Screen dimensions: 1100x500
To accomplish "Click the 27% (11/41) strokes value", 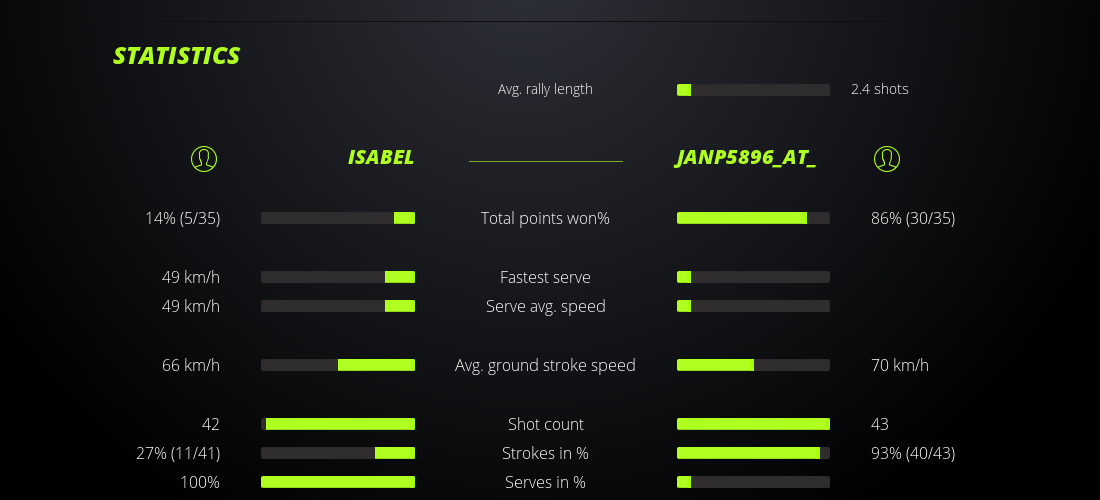I will click(178, 453).
